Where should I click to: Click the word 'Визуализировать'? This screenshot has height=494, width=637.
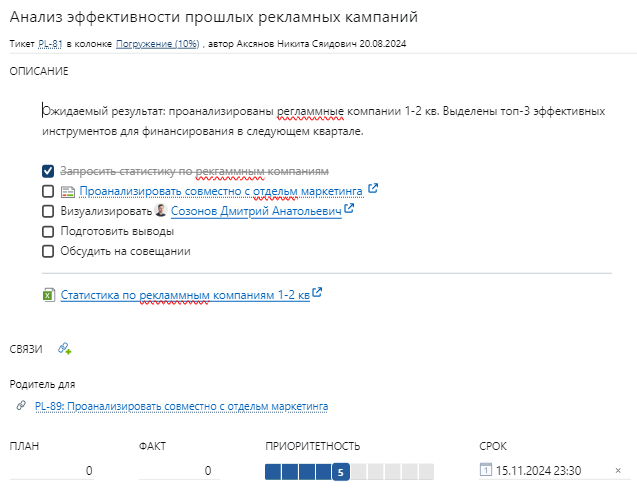point(106,211)
